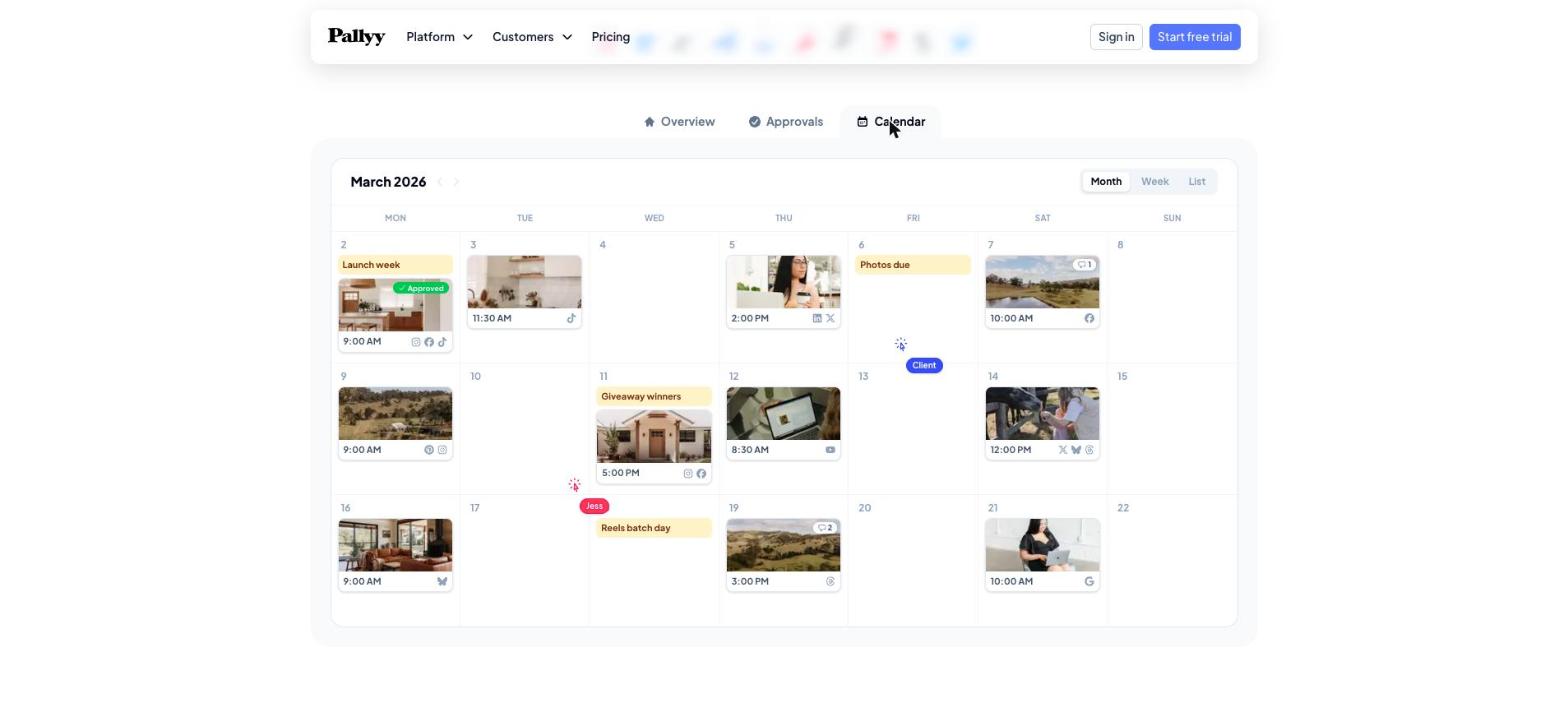Click the Facebook icon on March 7 post
The image size is (1568, 717).
[1089, 319]
